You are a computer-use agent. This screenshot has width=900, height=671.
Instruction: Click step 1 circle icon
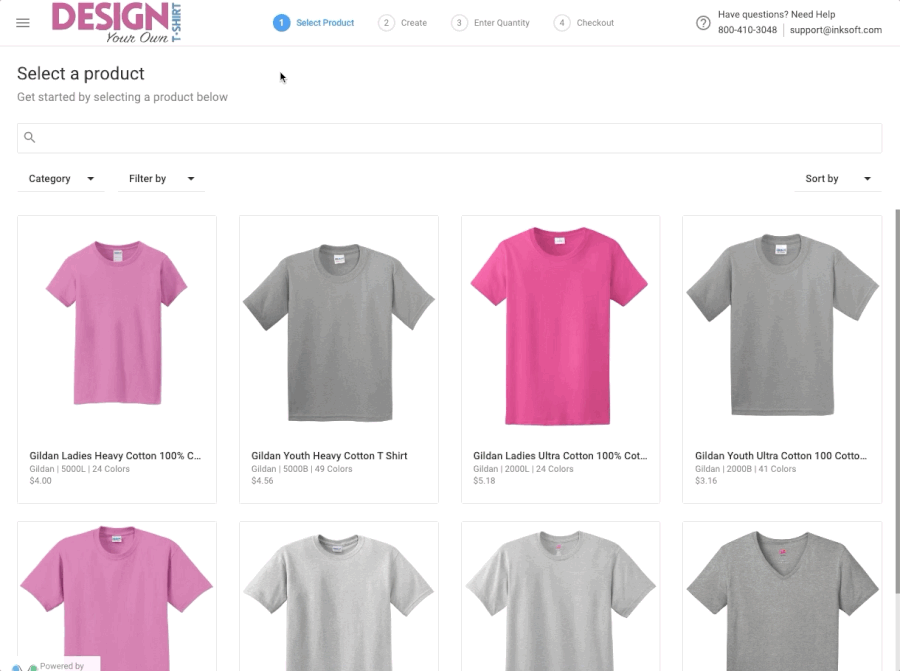281,23
